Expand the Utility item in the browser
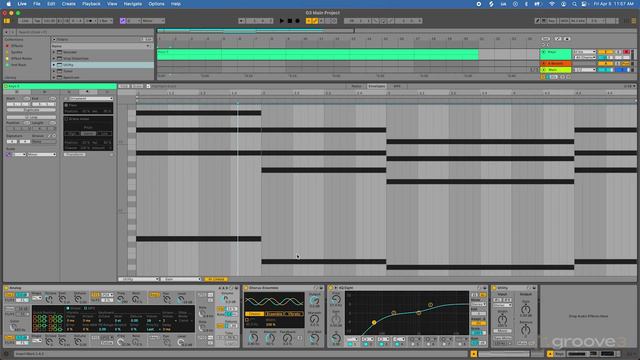The image size is (640, 360). tap(54, 65)
